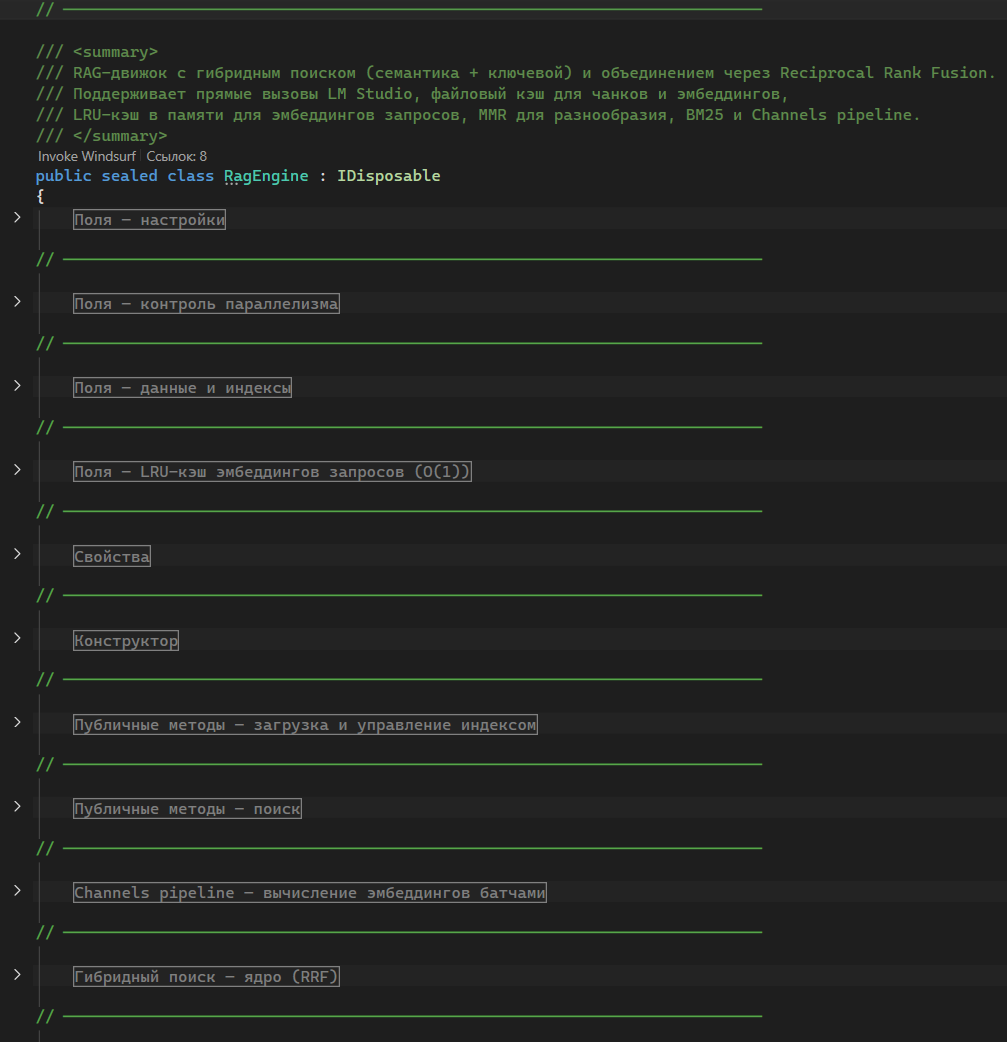Click the opening <summary> tag comment
This screenshot has width=1007, height=1042.
click(115, 52)
